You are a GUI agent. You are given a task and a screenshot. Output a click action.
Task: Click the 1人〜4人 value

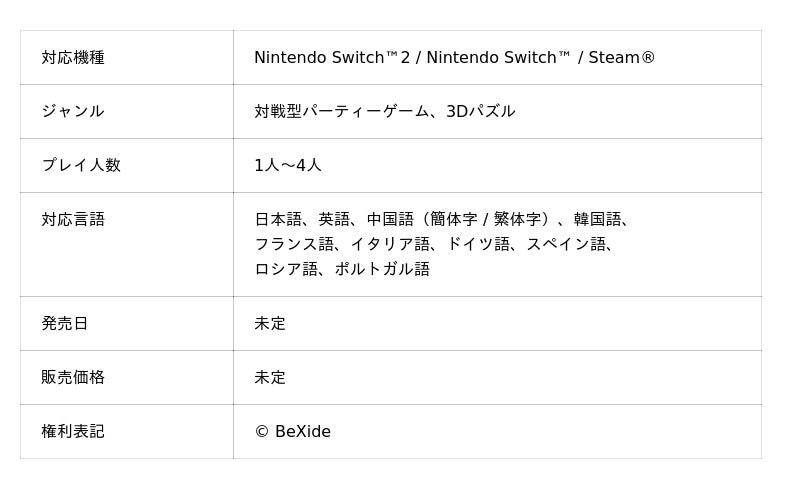pos(288,166)
